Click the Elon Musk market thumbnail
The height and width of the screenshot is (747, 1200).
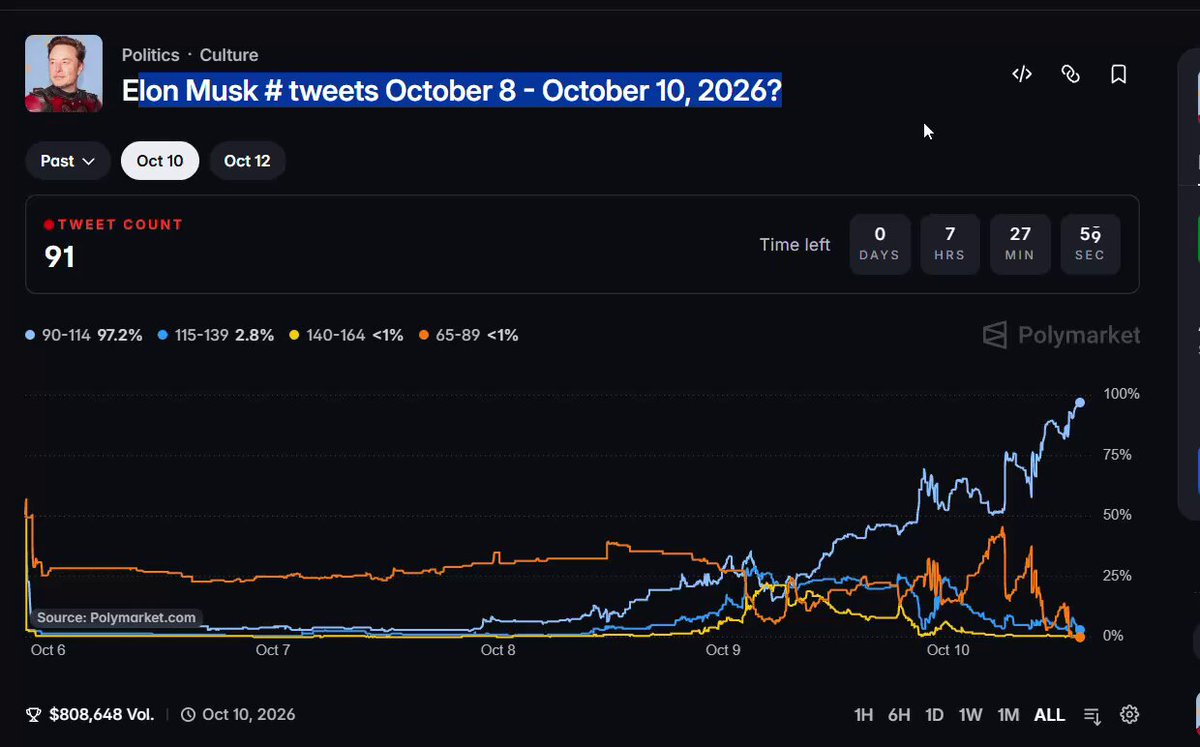pyautogui.click(x=64, y=74)
